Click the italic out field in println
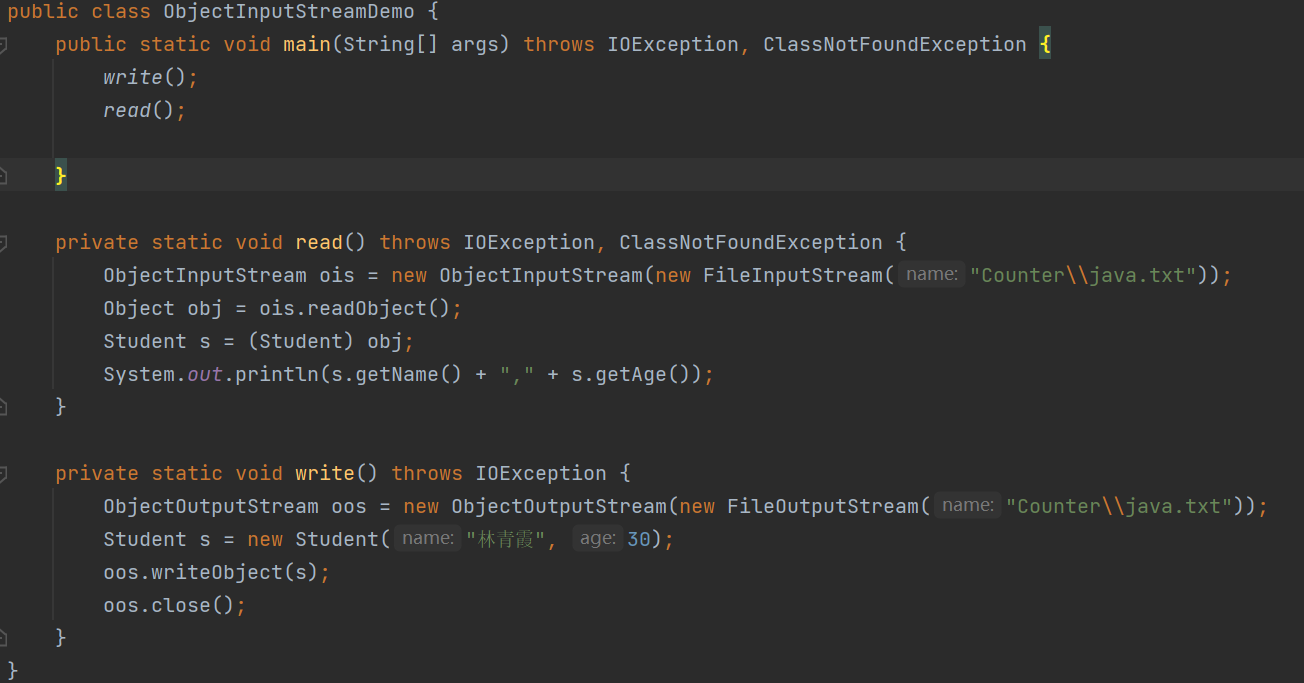 [205, 374]
